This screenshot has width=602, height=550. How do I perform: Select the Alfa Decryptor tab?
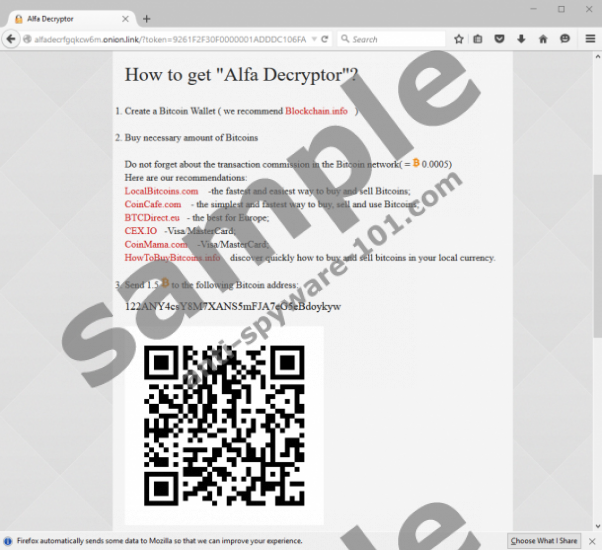pyautogui.click(x=60, y=18)
